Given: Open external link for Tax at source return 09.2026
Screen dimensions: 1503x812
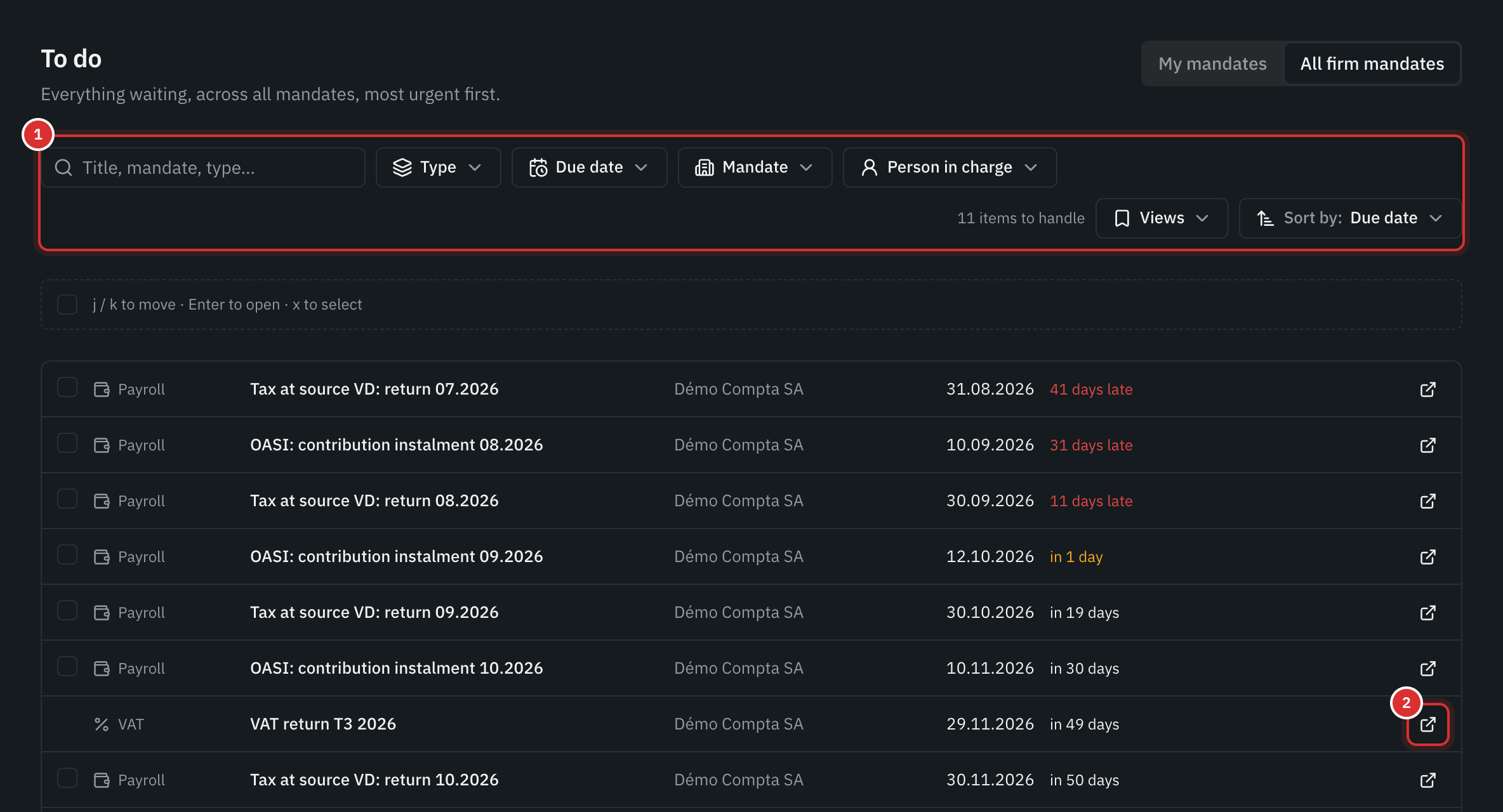Looking at the screenshot, I should 1427,612.
